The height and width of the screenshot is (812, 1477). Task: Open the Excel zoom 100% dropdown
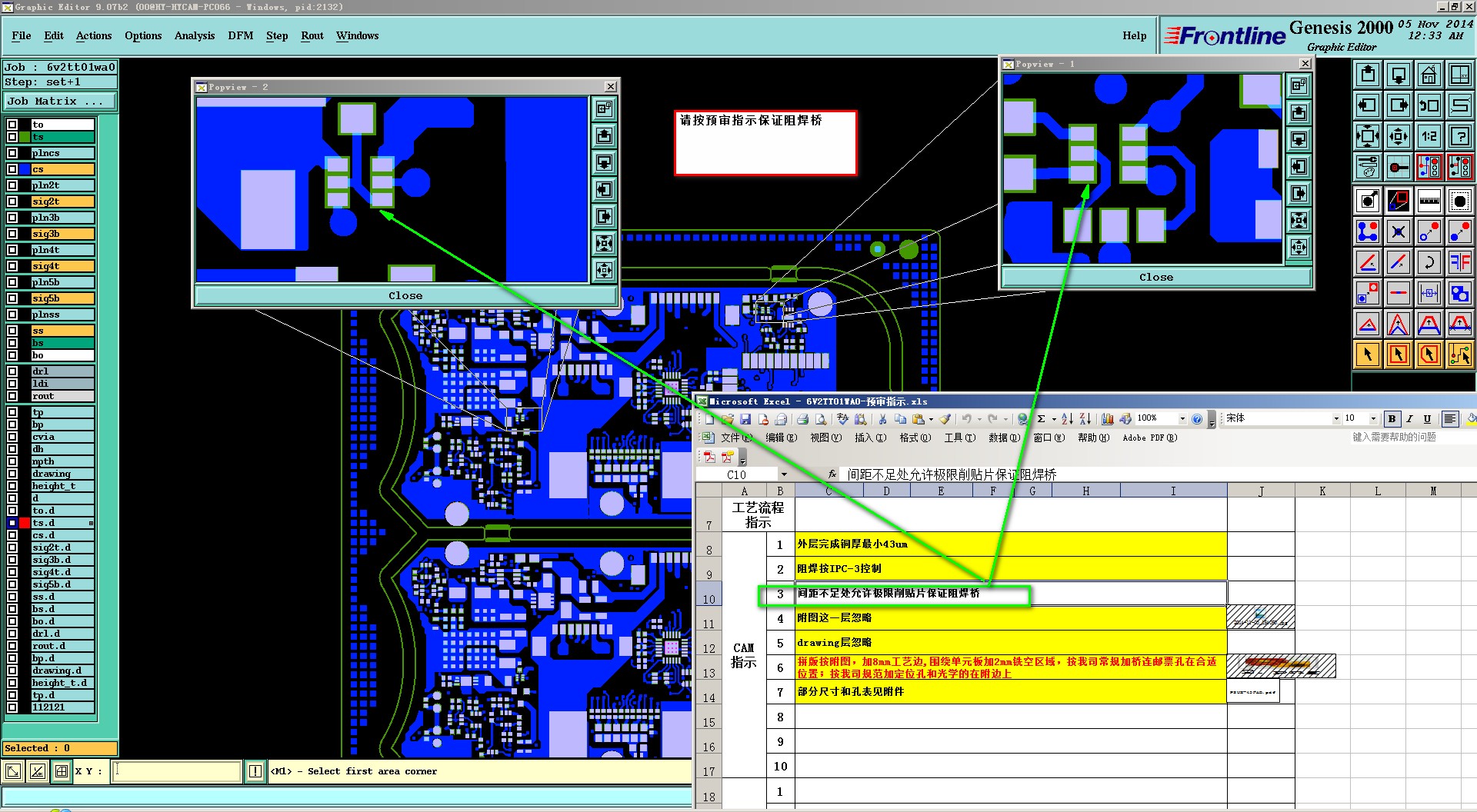tap(1182, 419)
